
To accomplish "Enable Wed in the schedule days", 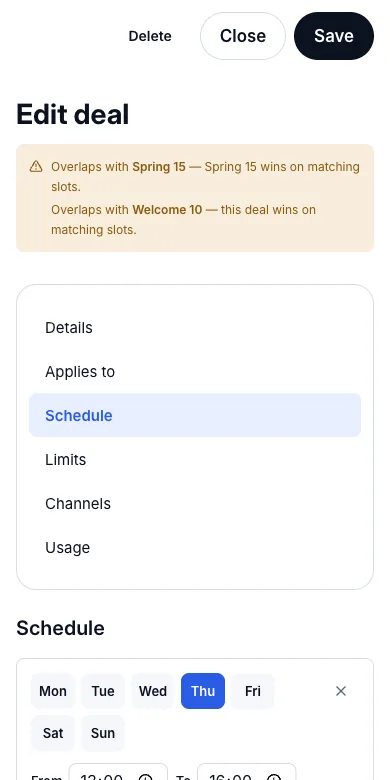I will [x=153, y=691].
